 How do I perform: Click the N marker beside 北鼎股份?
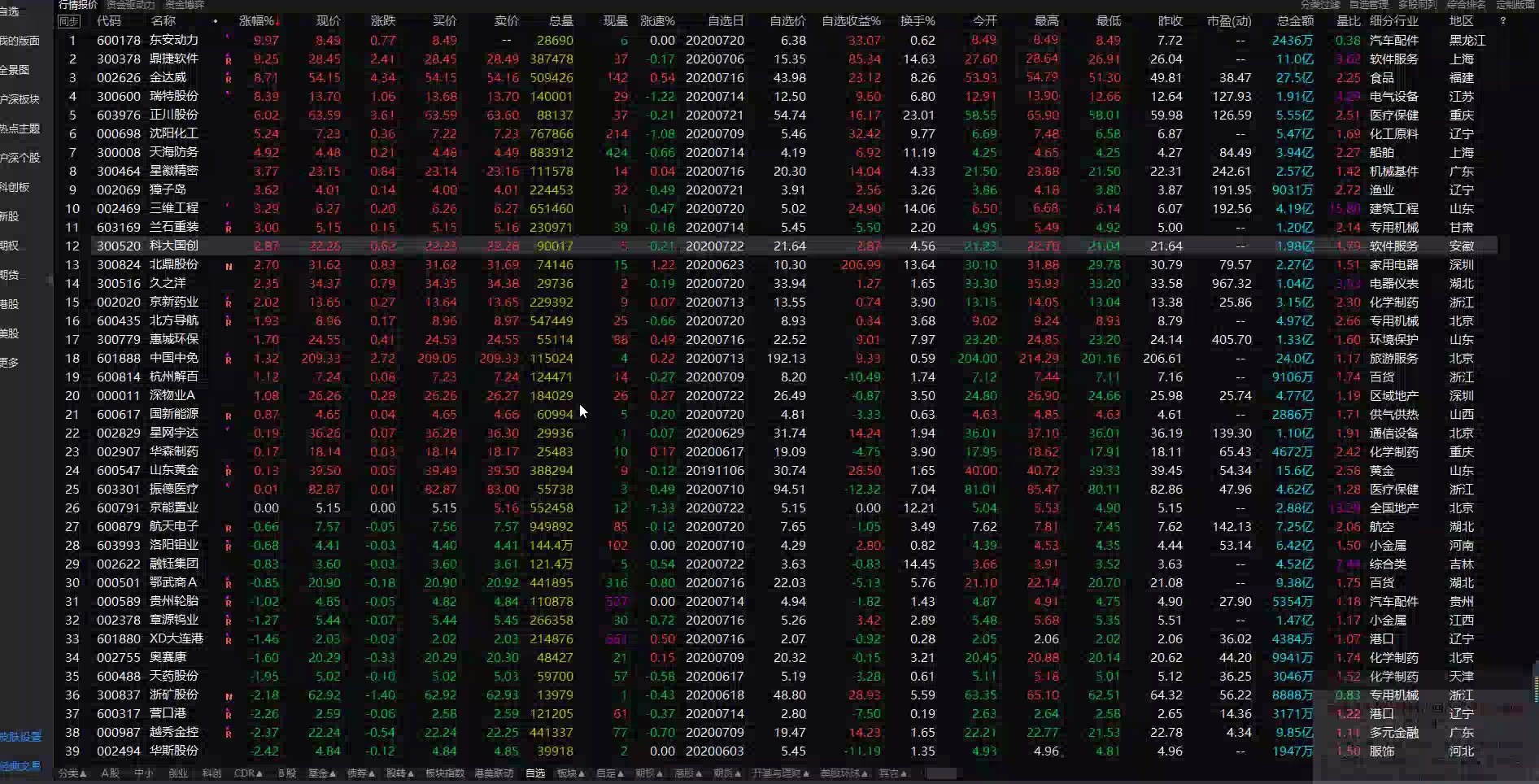(x=229, y=266)
